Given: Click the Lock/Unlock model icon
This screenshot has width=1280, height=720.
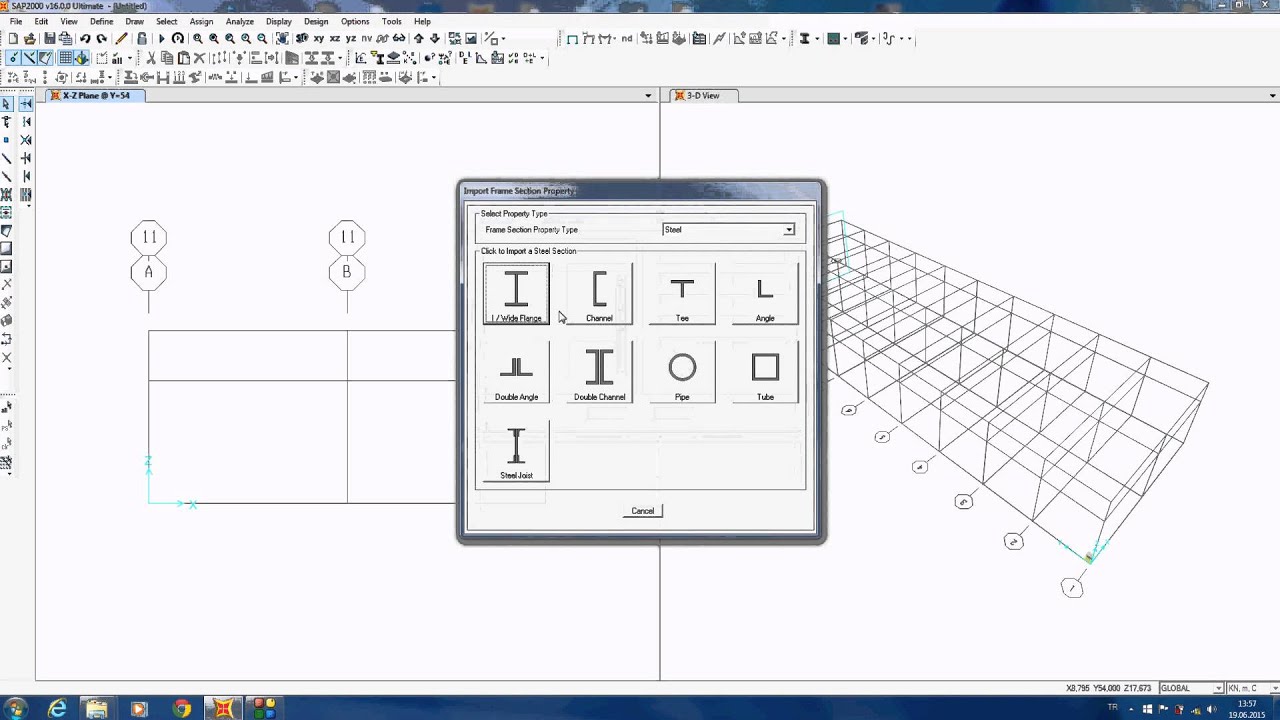Looking at the screenshot, I should coord(141,39).
